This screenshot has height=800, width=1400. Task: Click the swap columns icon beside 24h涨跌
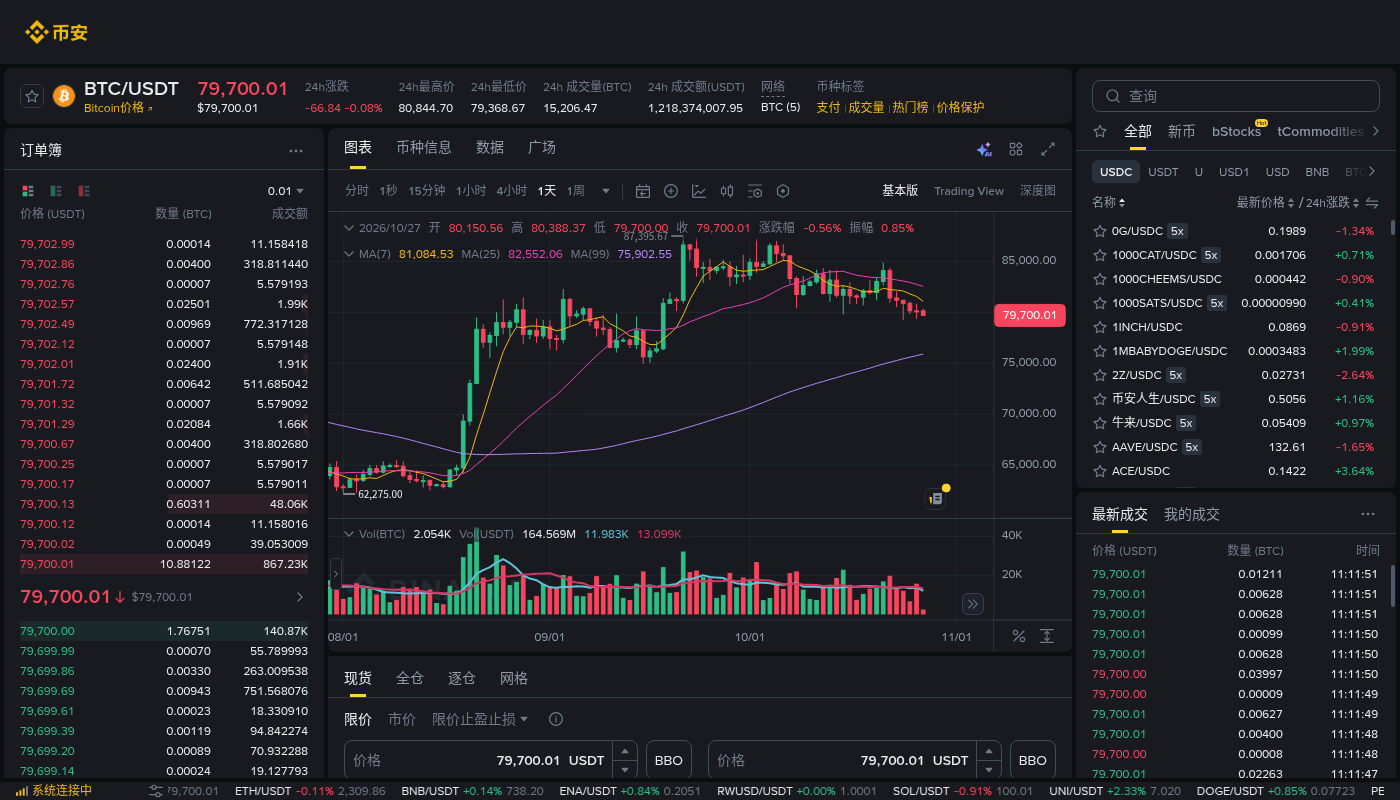(x=1371, y=203)
